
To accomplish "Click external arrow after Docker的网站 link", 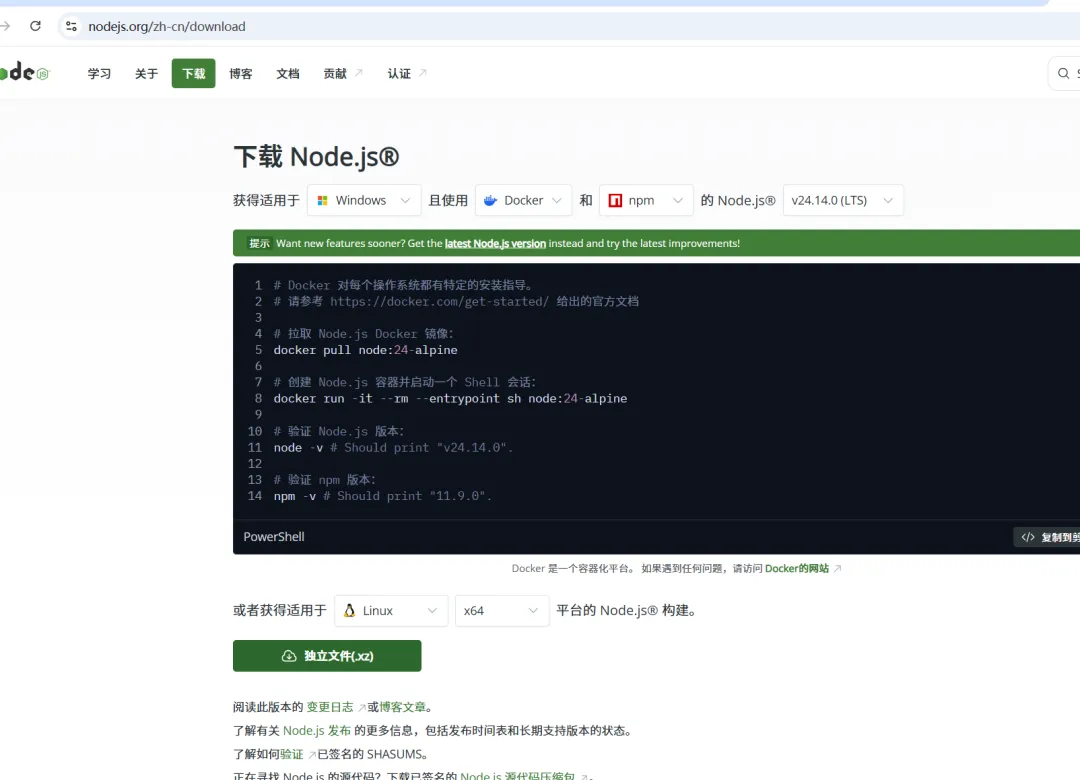I will (838, 568).
